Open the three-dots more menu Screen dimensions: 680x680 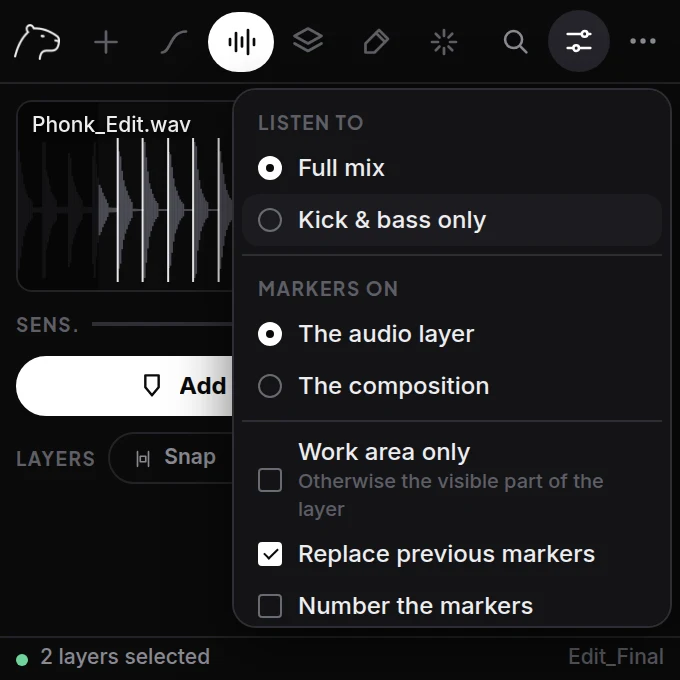[x=643, y=41]
